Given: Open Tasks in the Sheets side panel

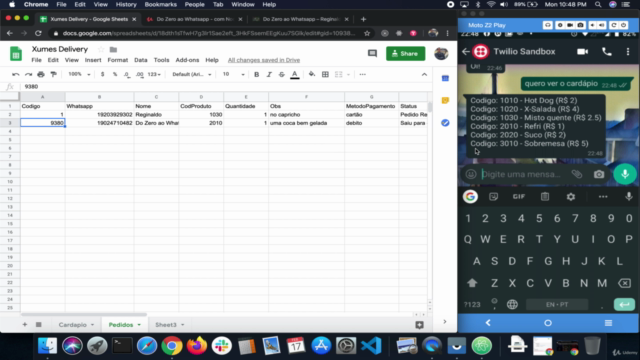Looking at the screenshot, I should 445,123.
